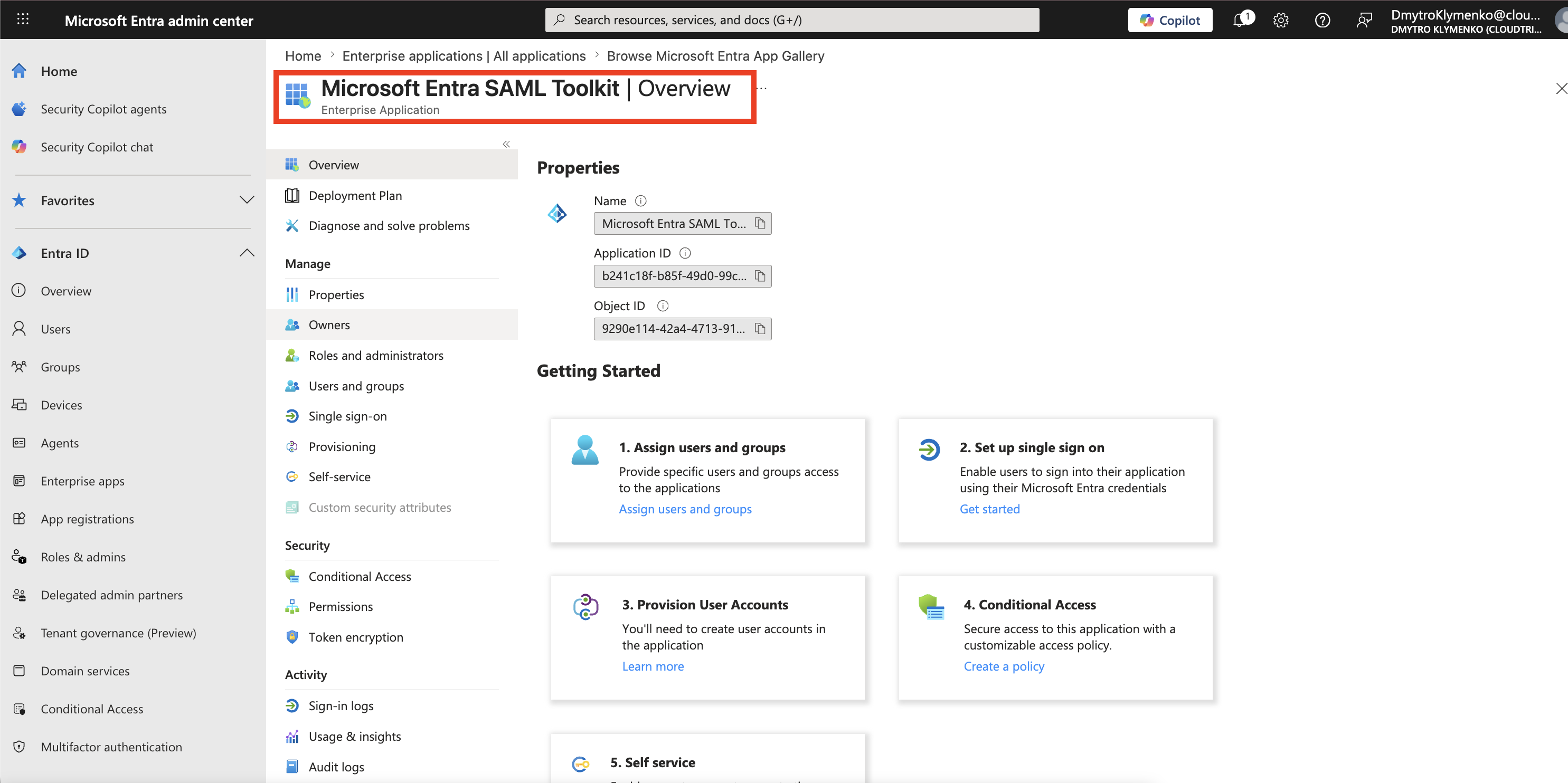The width and height of the screenshot is (1568, 783).
Task: Open the help question mark icon
Action: click(1322, 20)
